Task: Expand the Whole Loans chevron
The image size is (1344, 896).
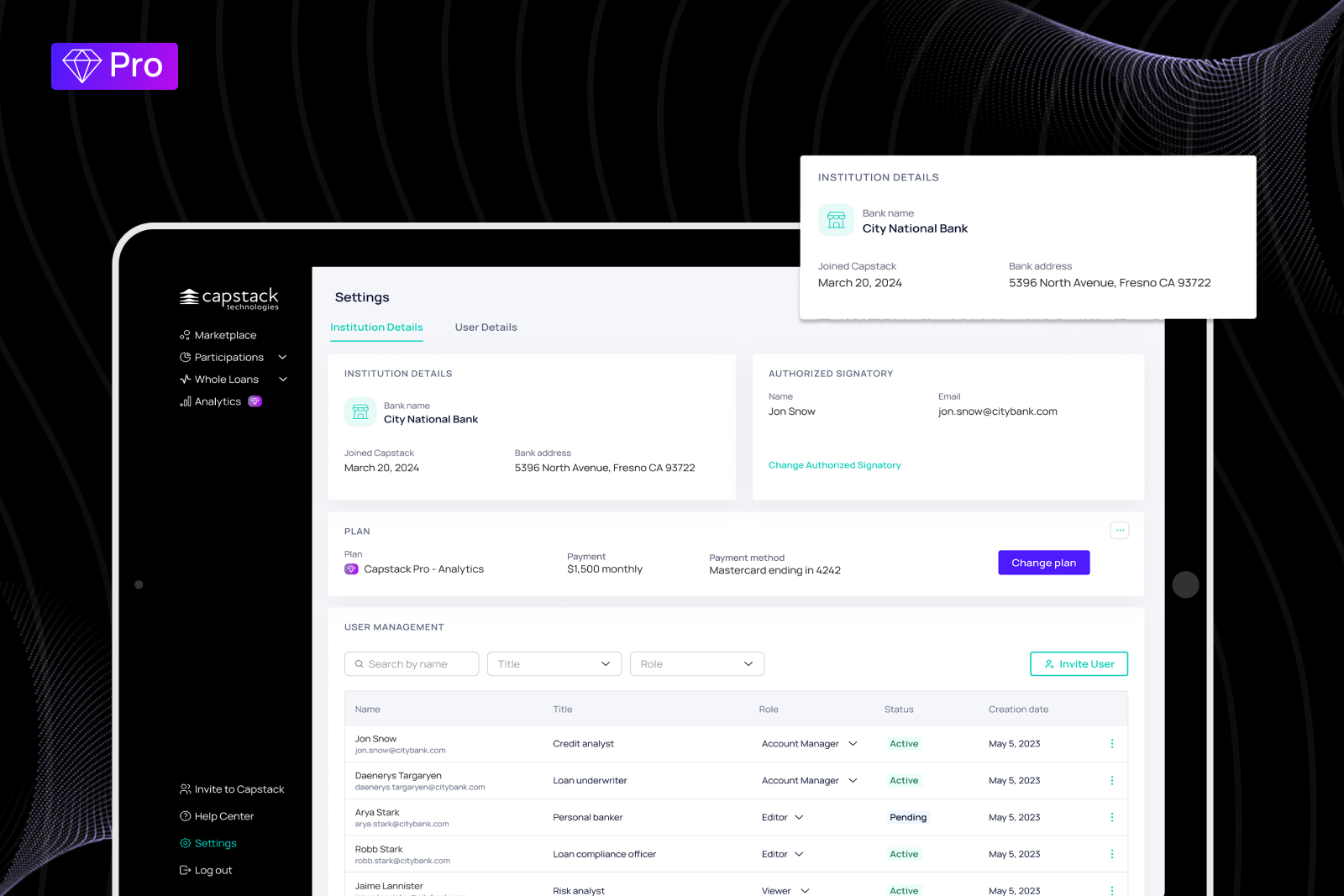Action: click(283, 380)
